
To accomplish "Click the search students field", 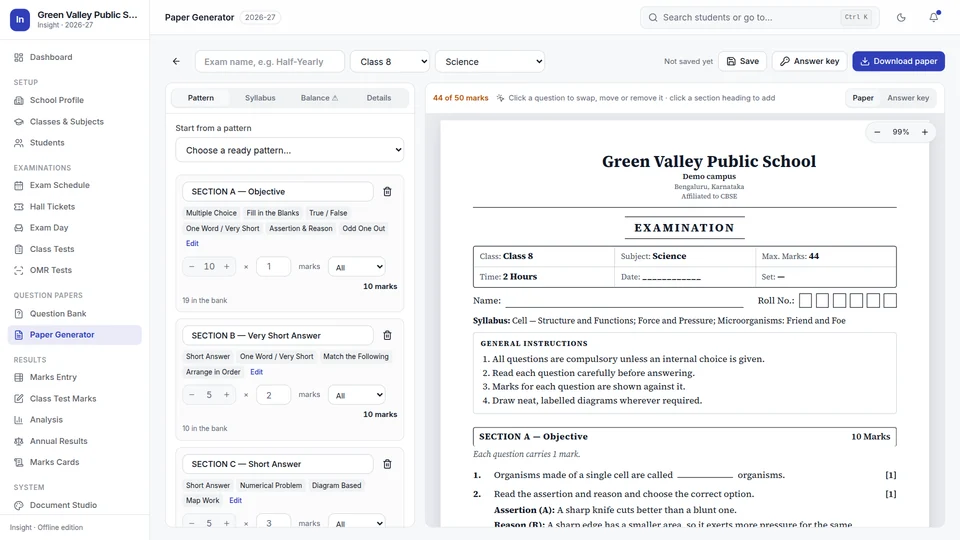I will coord(760,17).
